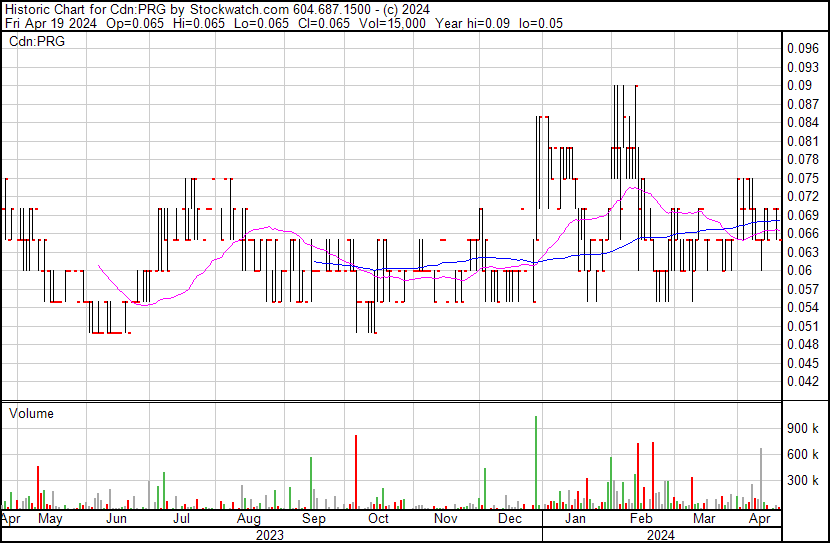830x543 pixels.
Task: Click the 300 k volume axis label
Action: tap(803, 480)
